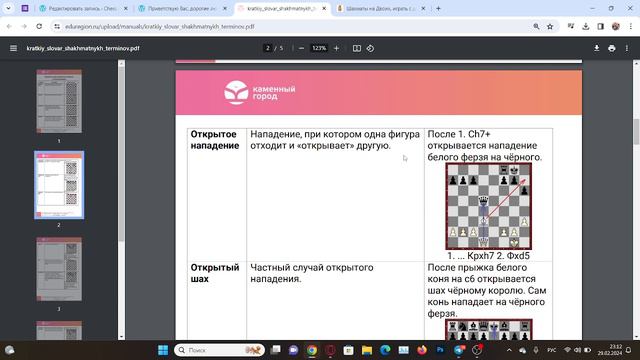
Task: Open Chrome from the taskbar
Action: pyautogui.click(x=312, y=350)
